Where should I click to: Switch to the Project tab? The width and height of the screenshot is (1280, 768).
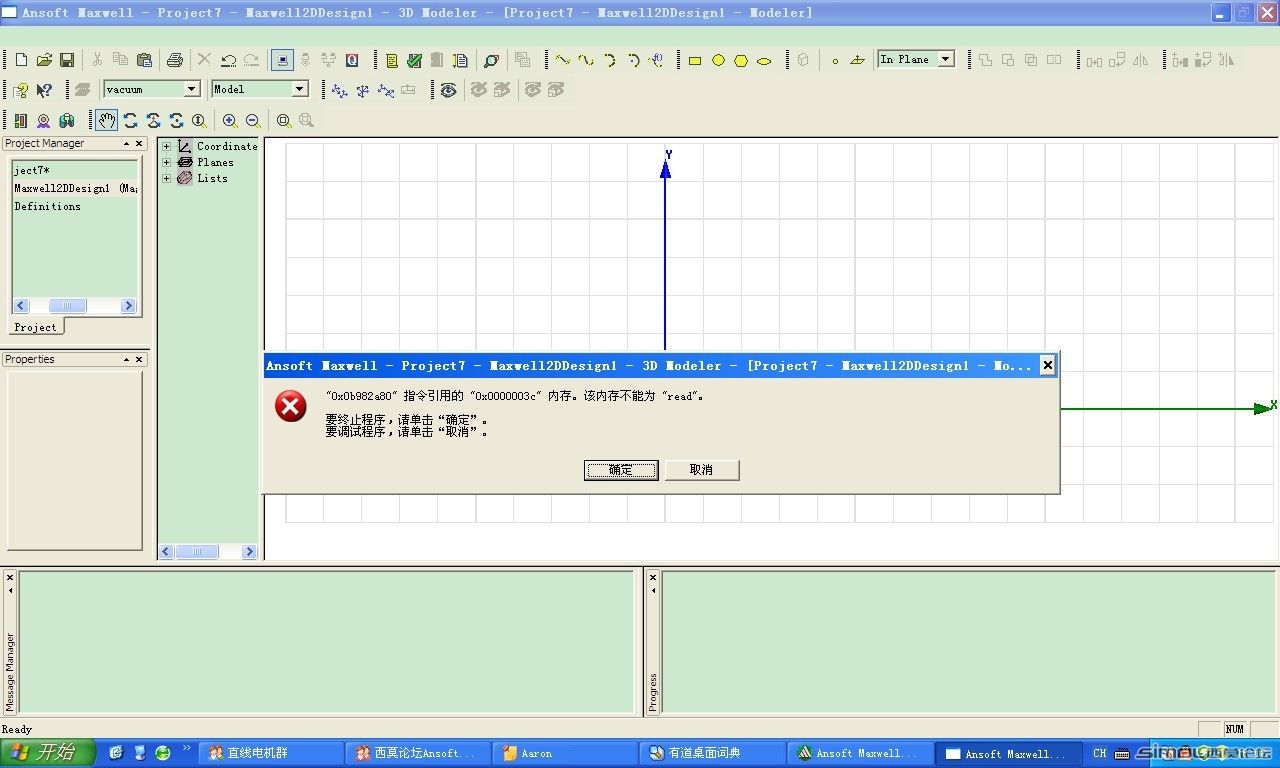pyautogui.click(x=36, y=327)
